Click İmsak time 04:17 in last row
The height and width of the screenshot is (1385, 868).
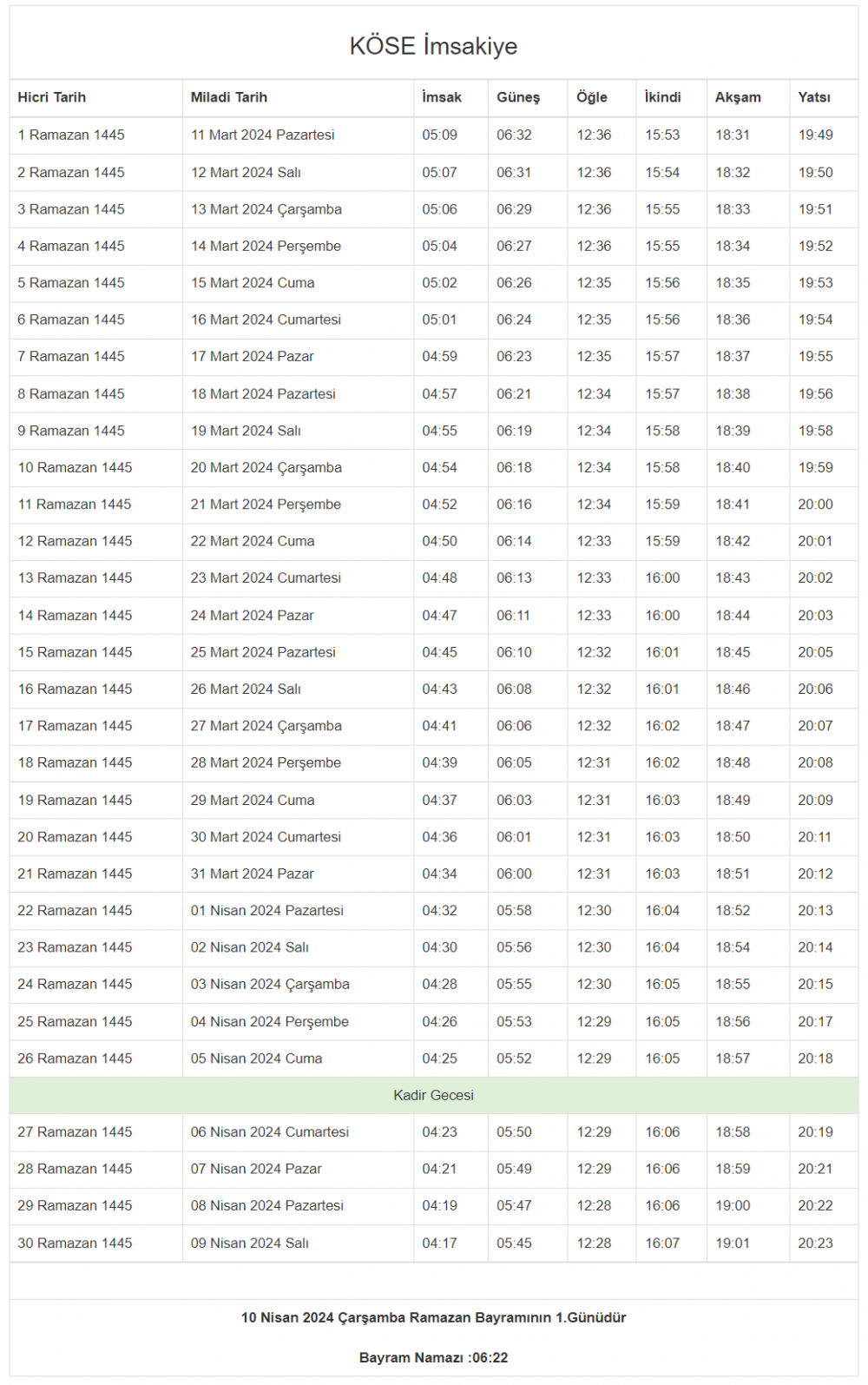point(439,1243)
